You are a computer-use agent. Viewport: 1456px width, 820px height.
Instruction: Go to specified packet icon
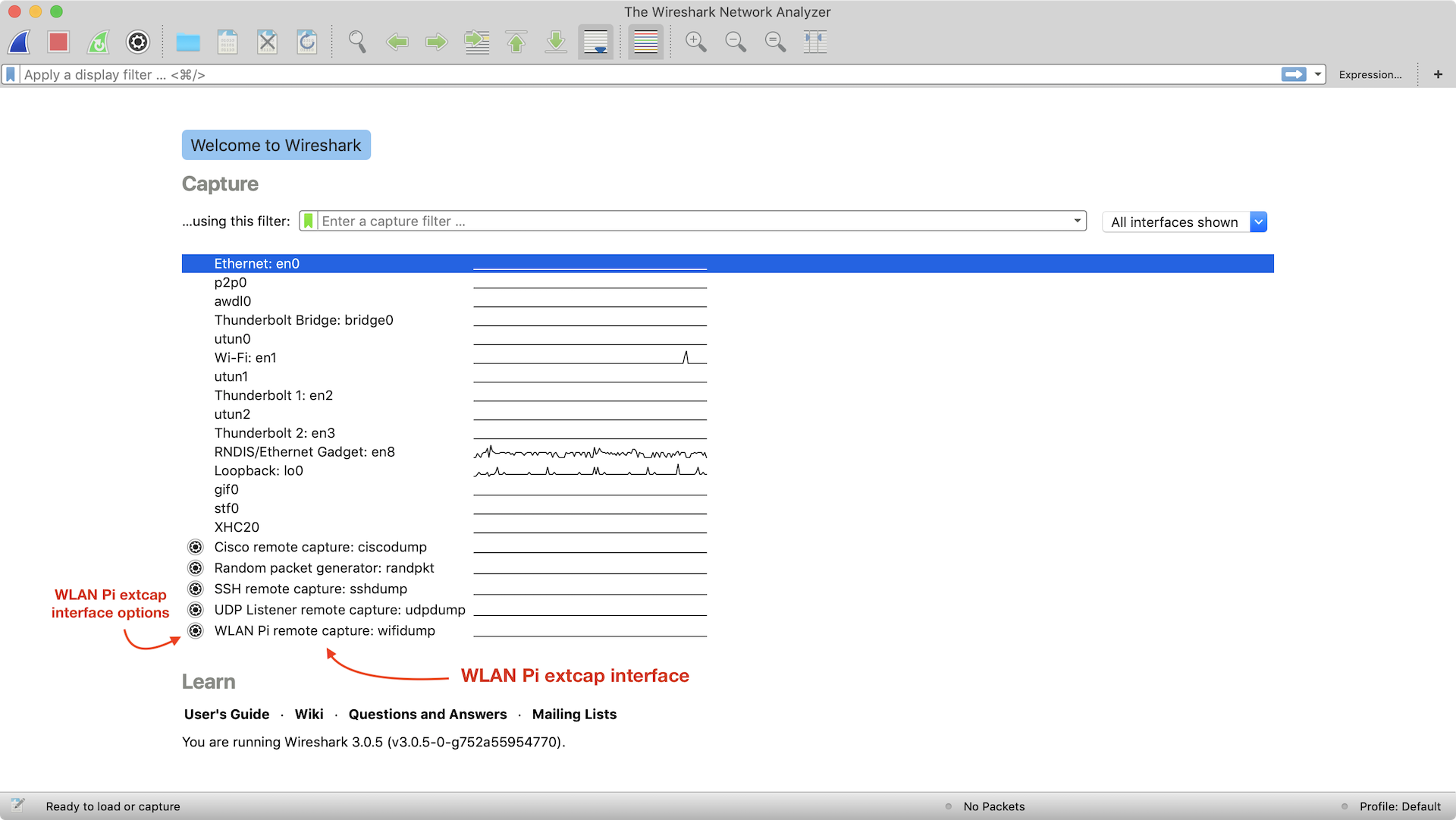[x=476, y=42]
